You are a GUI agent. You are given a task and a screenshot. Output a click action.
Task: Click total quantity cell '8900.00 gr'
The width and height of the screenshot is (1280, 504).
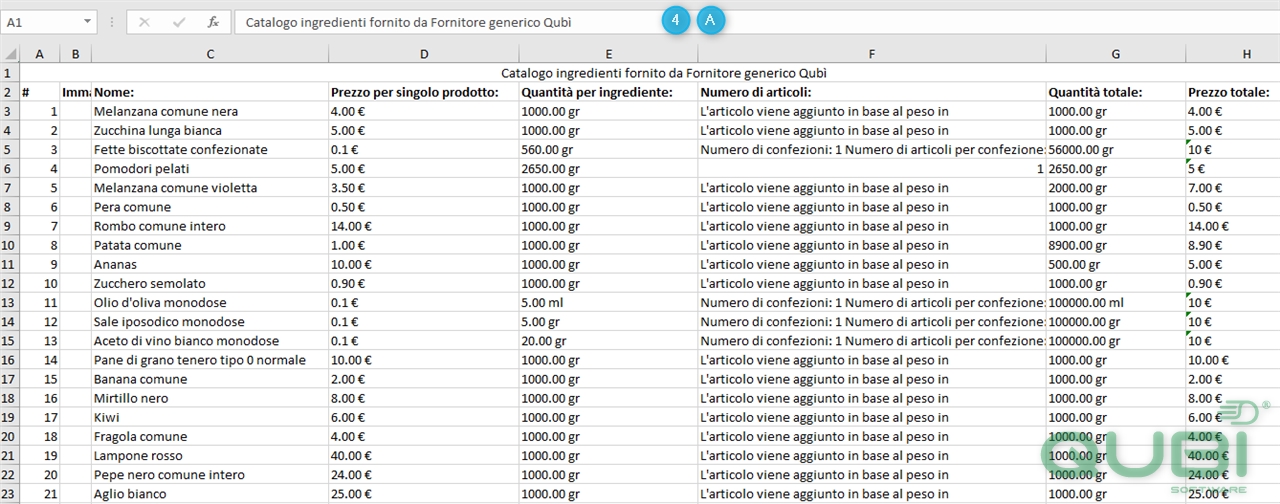(1116, 245)
